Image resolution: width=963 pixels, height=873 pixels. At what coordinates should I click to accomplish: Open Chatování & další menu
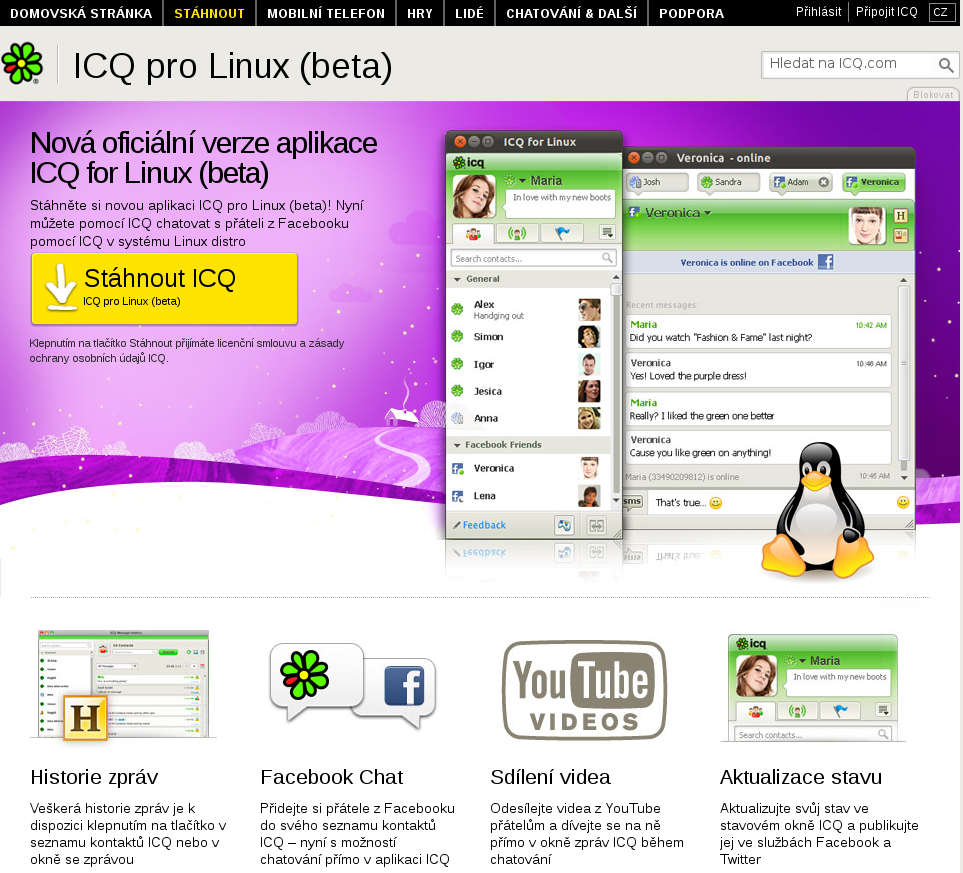[571, 14]
